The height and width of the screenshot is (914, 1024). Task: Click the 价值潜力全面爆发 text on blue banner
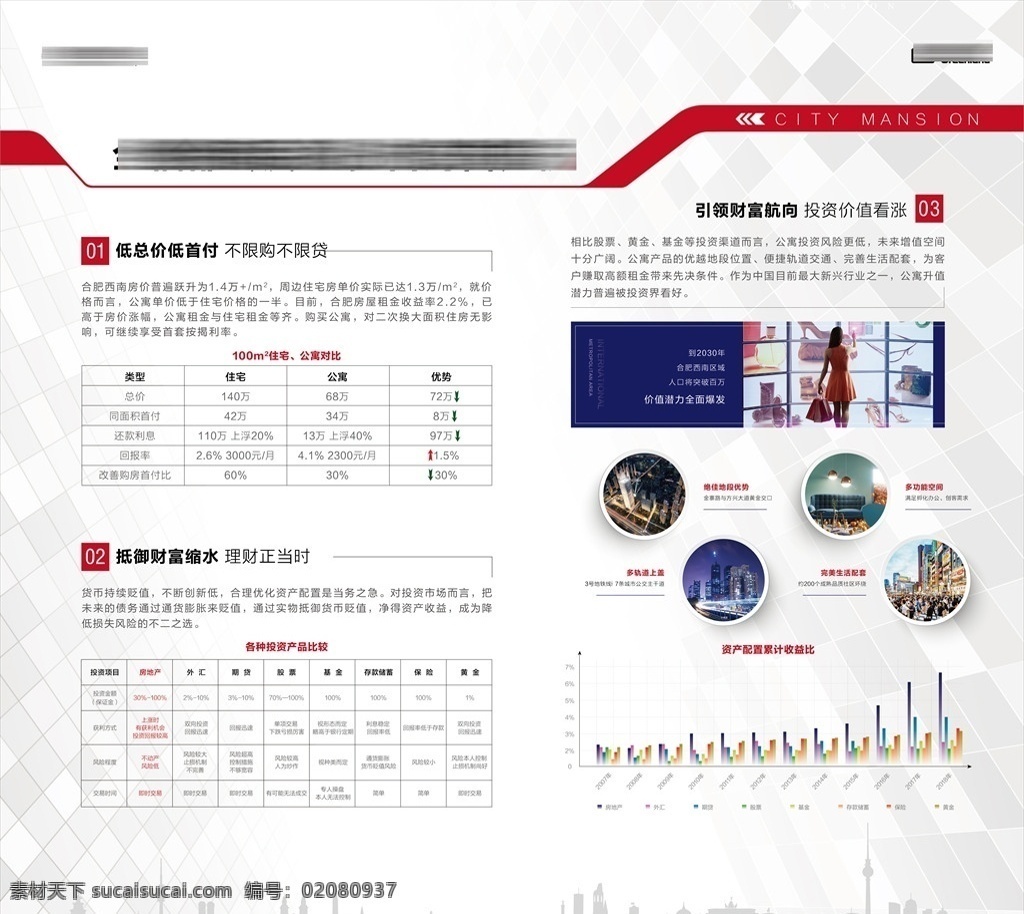(x=684, y=400)
